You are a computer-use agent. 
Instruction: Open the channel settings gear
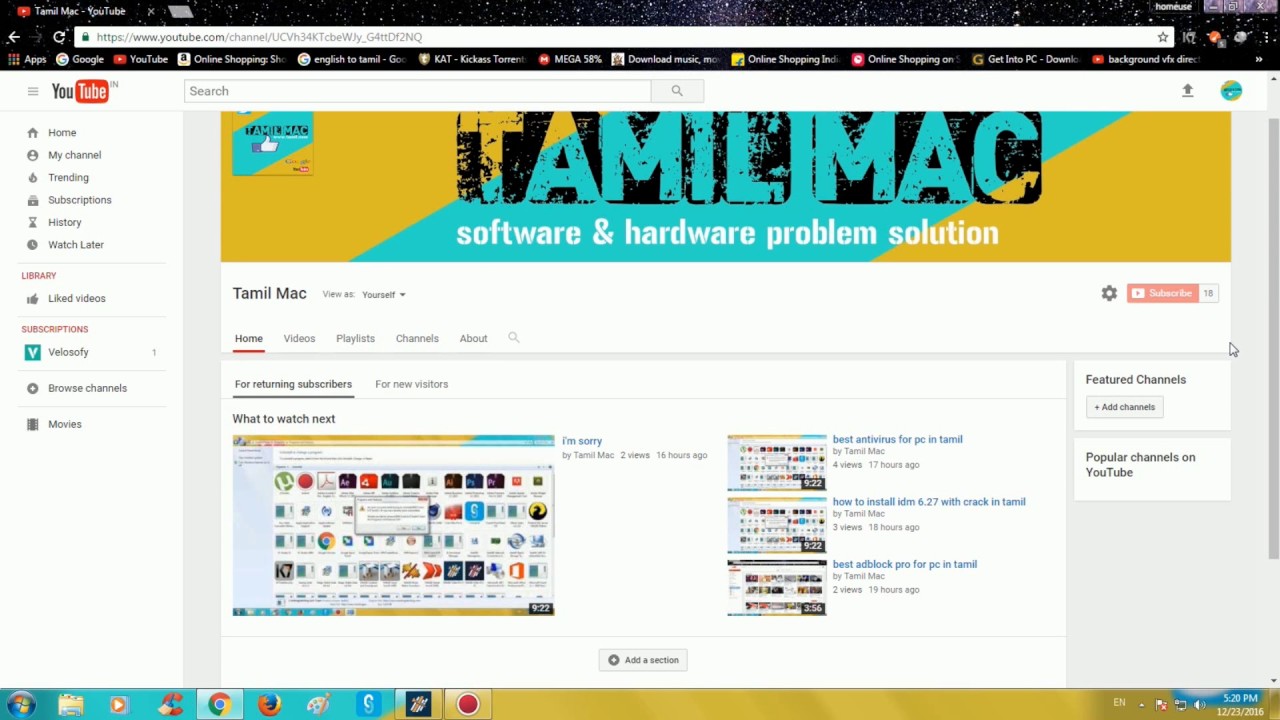tap(1109, 293)
